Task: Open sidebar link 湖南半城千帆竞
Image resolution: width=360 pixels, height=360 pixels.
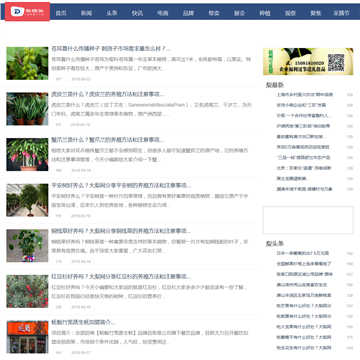Action: point(304,189)
